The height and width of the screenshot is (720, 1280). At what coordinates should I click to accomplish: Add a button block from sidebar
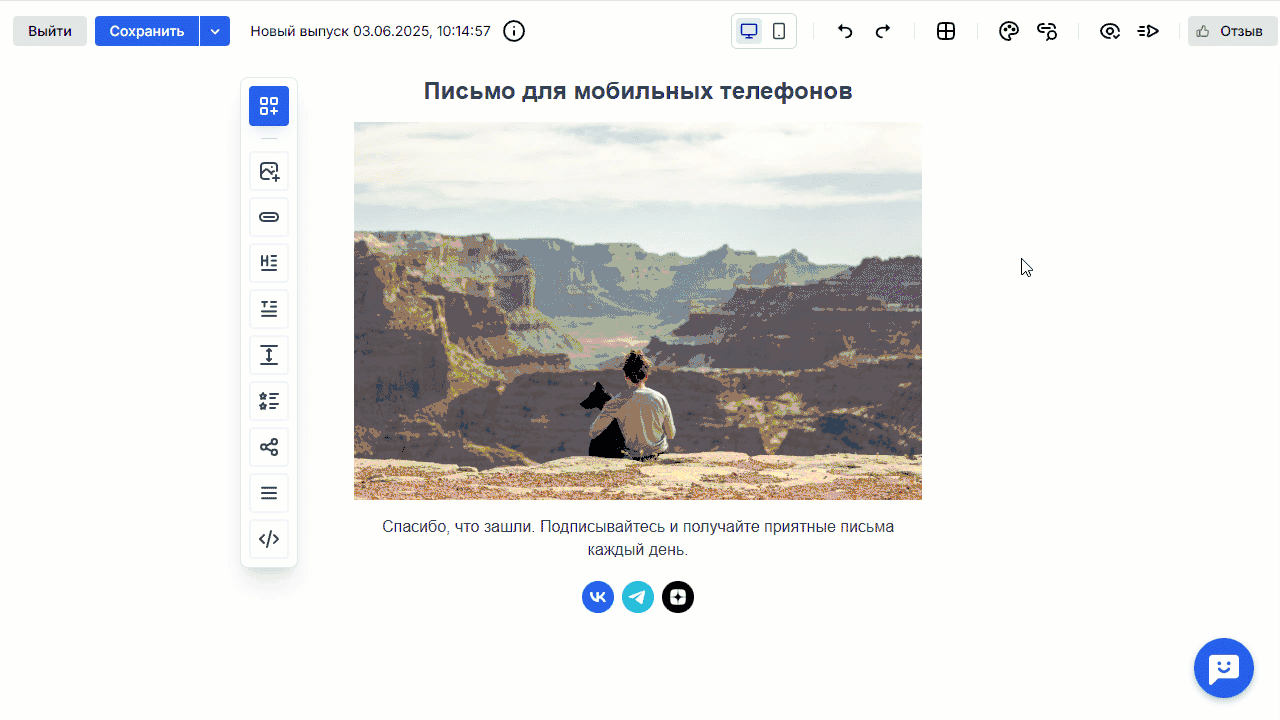(269, 217)
